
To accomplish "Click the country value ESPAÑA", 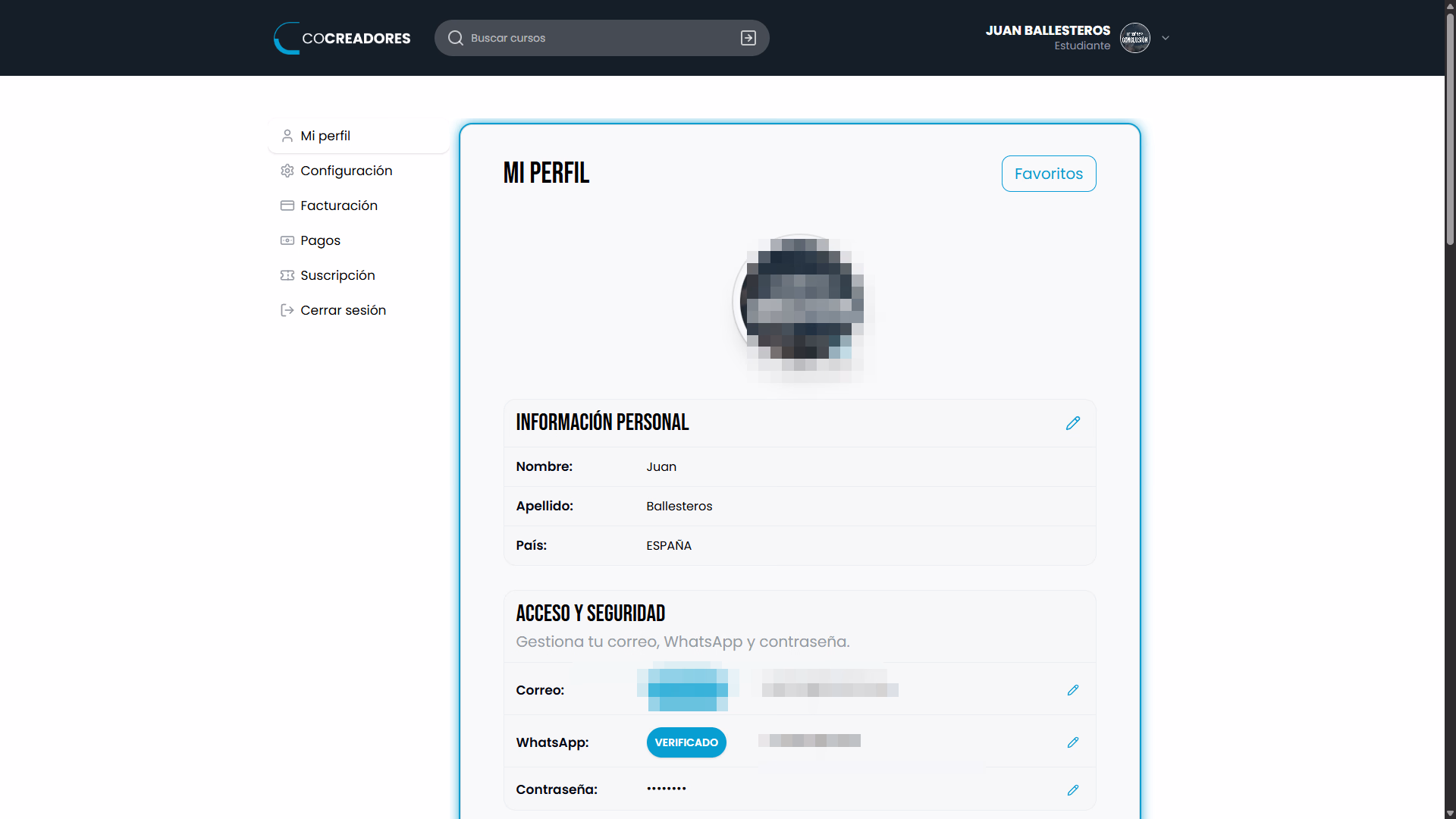I will point(669,545).
